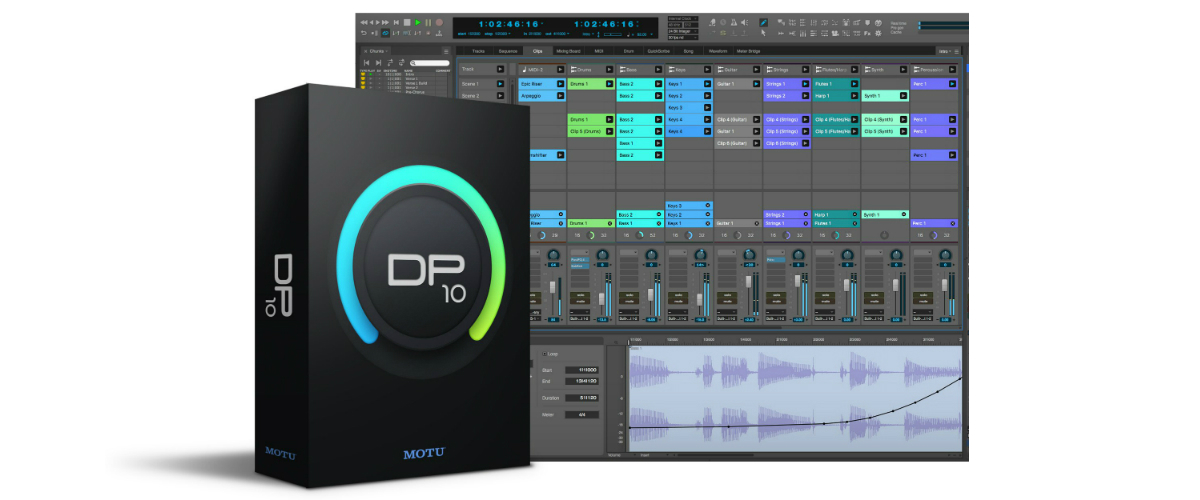1200x500 pixels.
Task: Click the Meter 4/4 field
Action: [582, 415]
